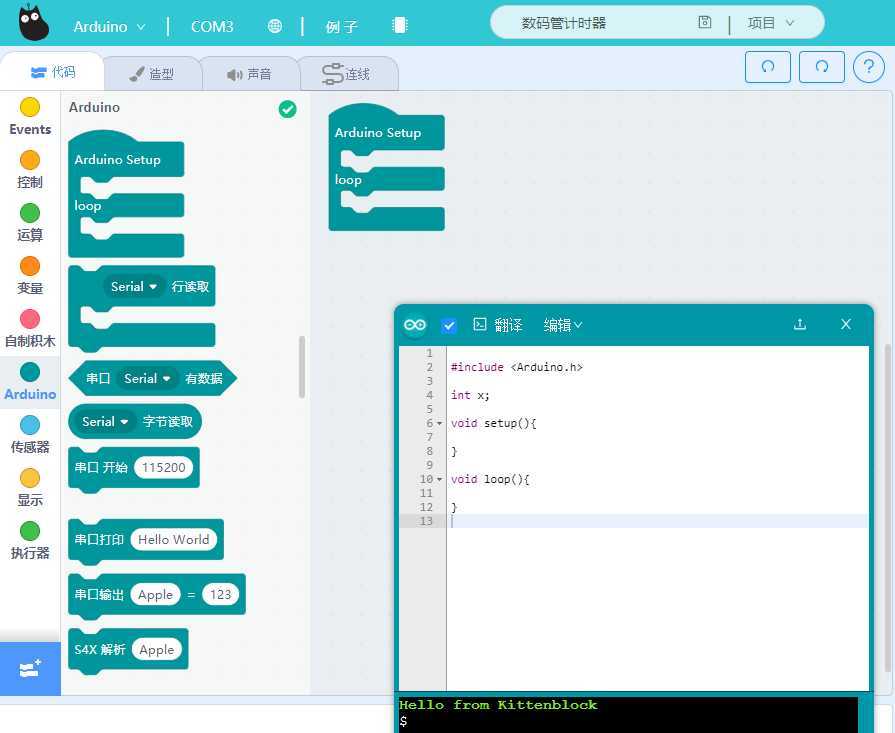
Task: Open help with the question mark icon
Action: [869, 67]
